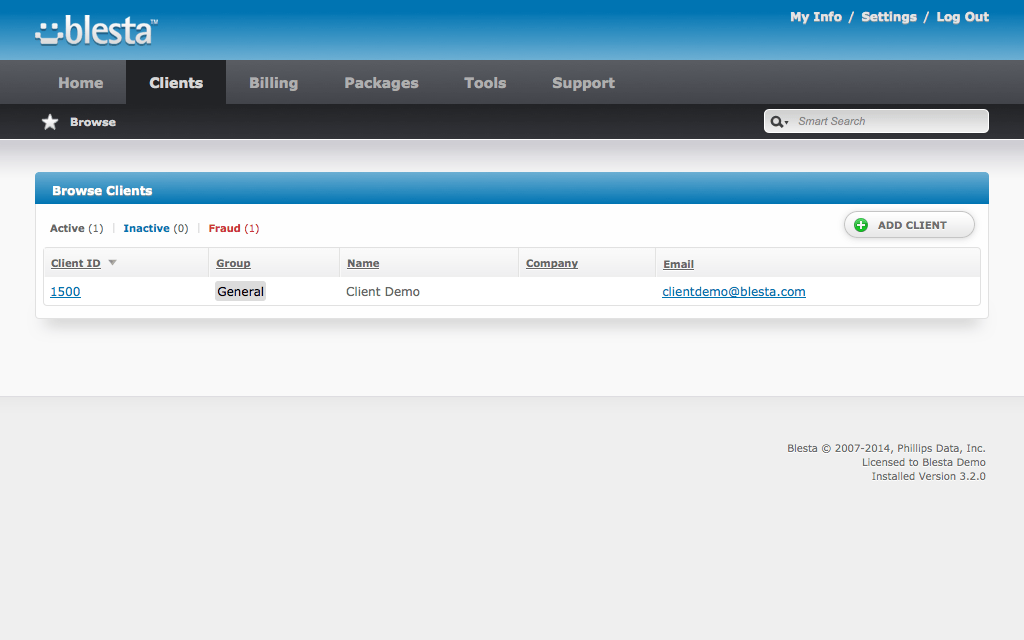Click Log Out in the header

[x=962, y=17]
